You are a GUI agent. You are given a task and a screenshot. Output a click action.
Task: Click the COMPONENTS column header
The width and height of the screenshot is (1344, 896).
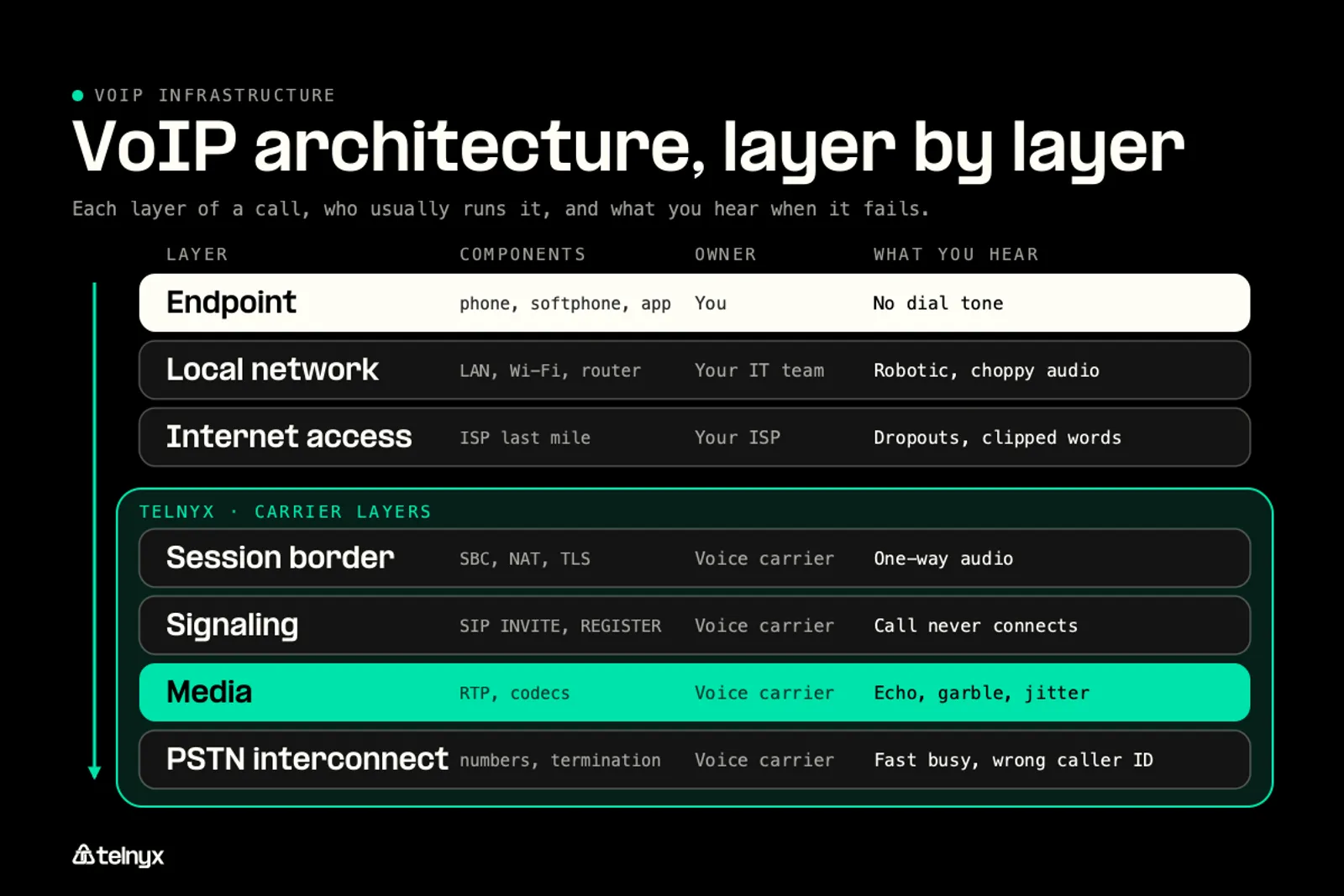[x=522, y=254]
